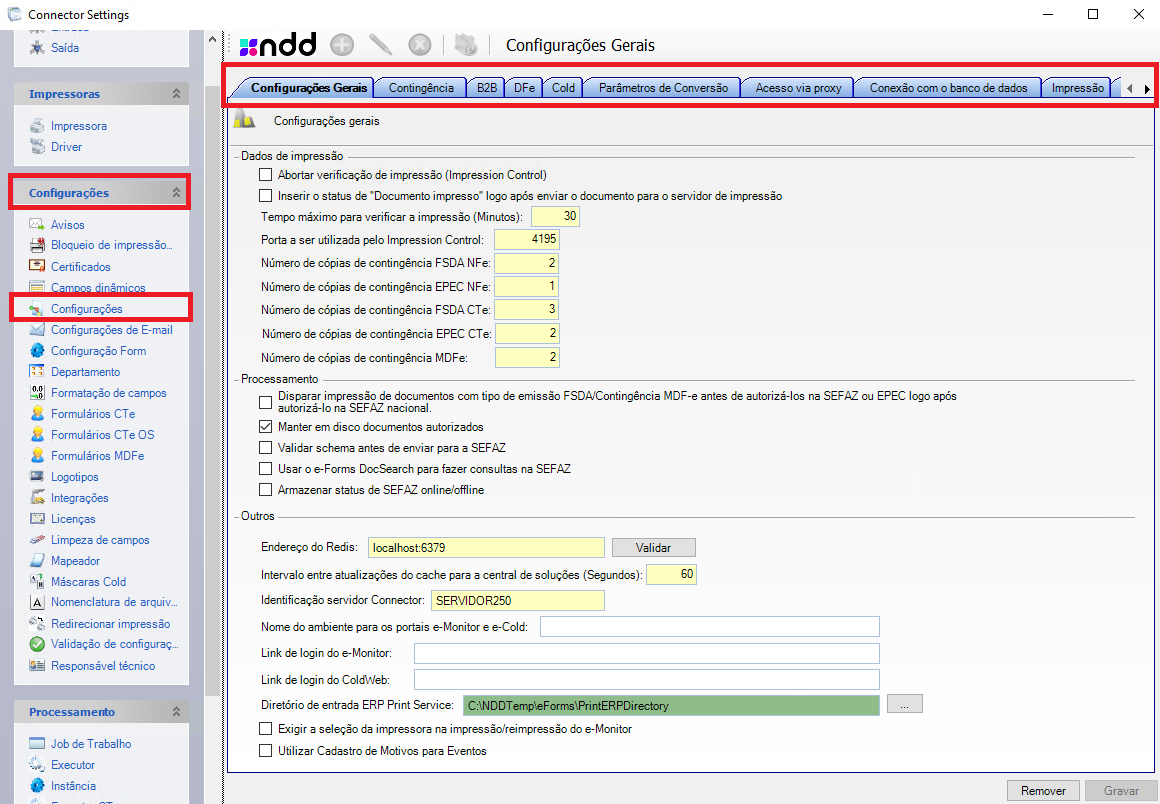The width and height of the screenshot is (1160, 804).
Task: Enable Abortar verificação de impressão checkbox
Action: click(x=265, y=175)
